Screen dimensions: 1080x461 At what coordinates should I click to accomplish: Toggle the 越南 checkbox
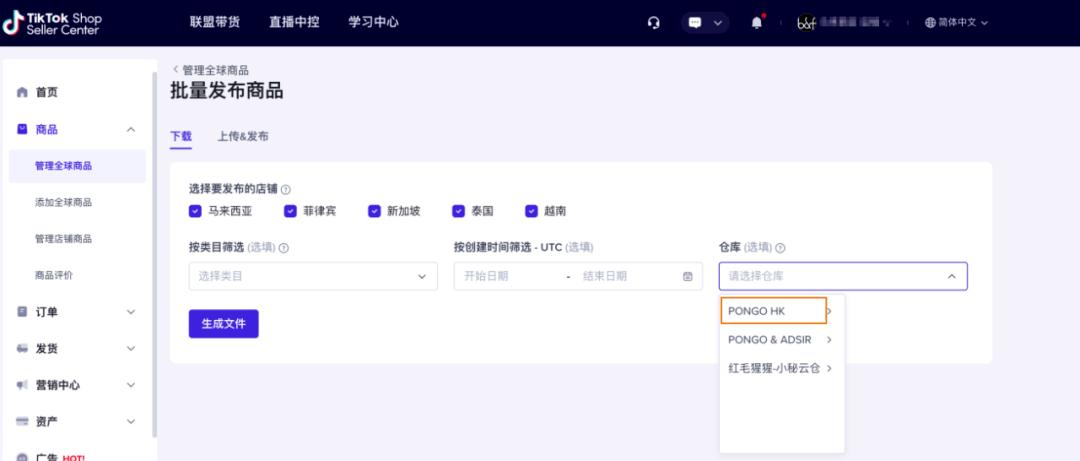pos(531,212)
